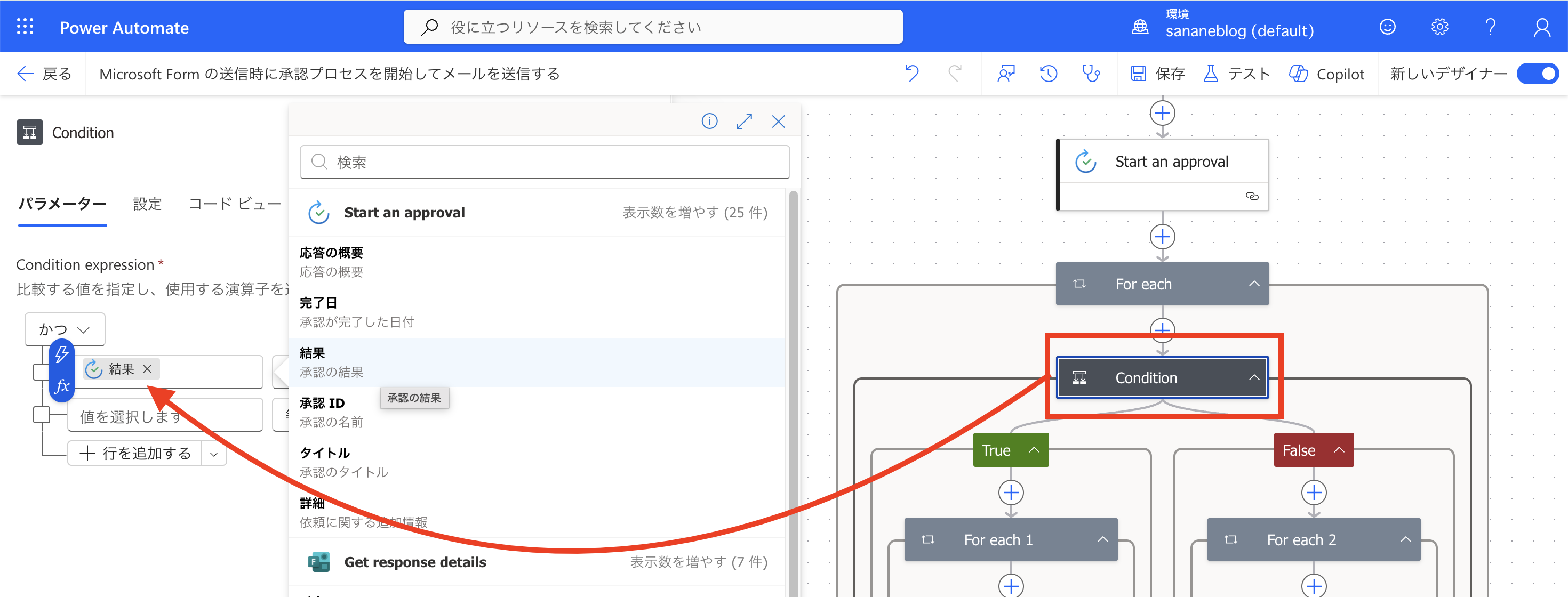This screenshot has width=1568, height=597.
Task: Go back with the 戻る button
Action: coord(44,74)
